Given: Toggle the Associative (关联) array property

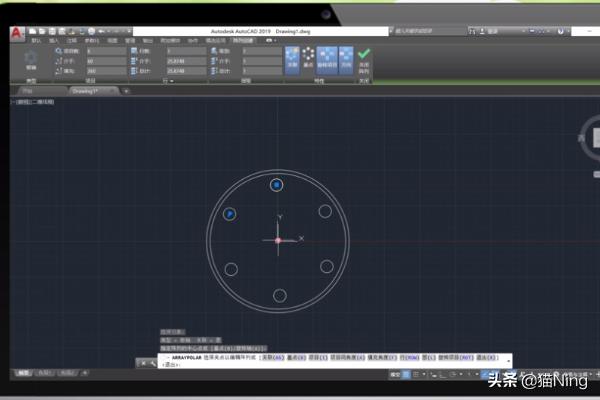Looking at the screenshot, I should coord(292,60).
